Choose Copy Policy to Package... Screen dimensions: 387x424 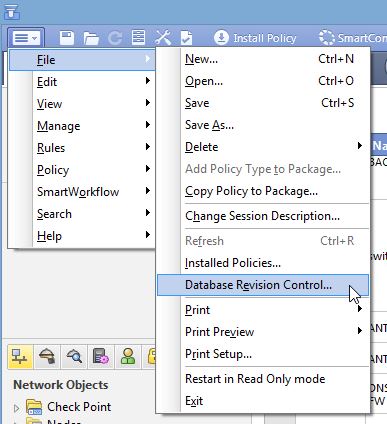click(x=263, y=191)
